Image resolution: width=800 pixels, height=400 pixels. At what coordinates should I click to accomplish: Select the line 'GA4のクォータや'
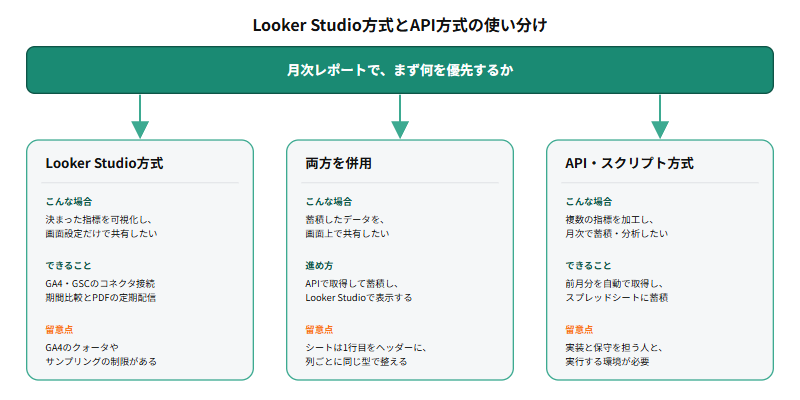click(82, 347)
